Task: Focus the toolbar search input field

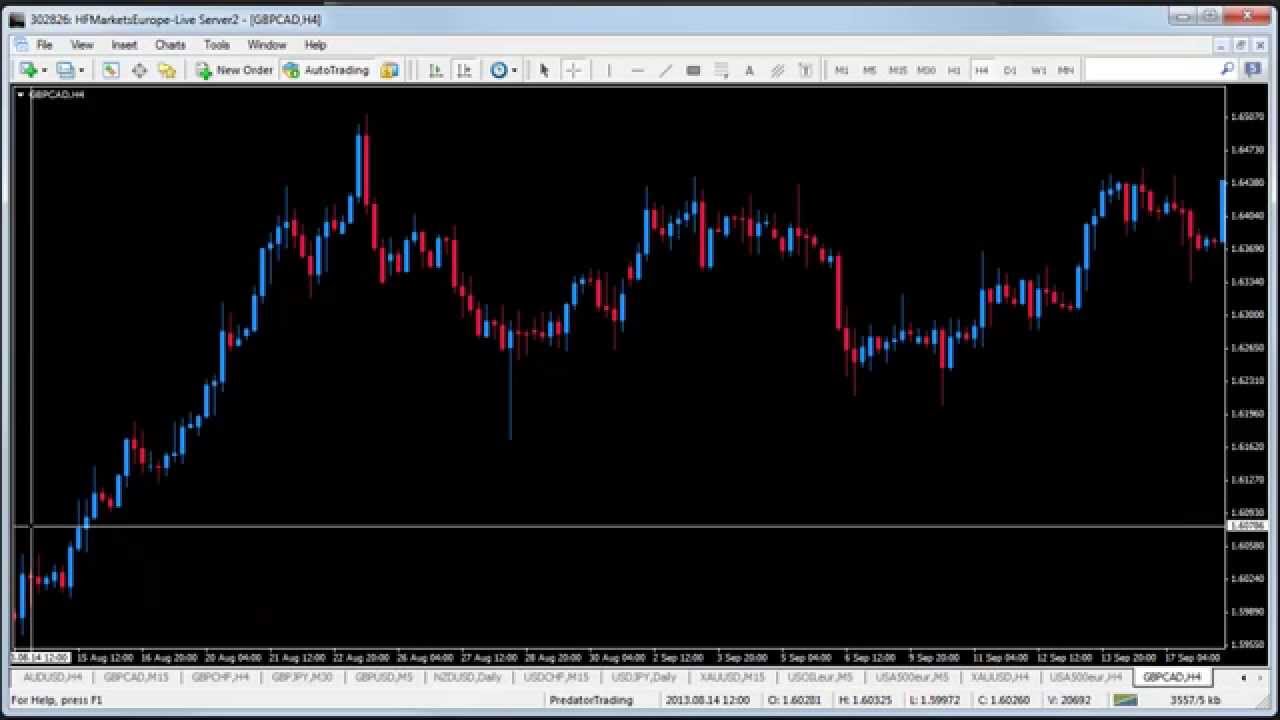Action: [x=1151, y=69]
